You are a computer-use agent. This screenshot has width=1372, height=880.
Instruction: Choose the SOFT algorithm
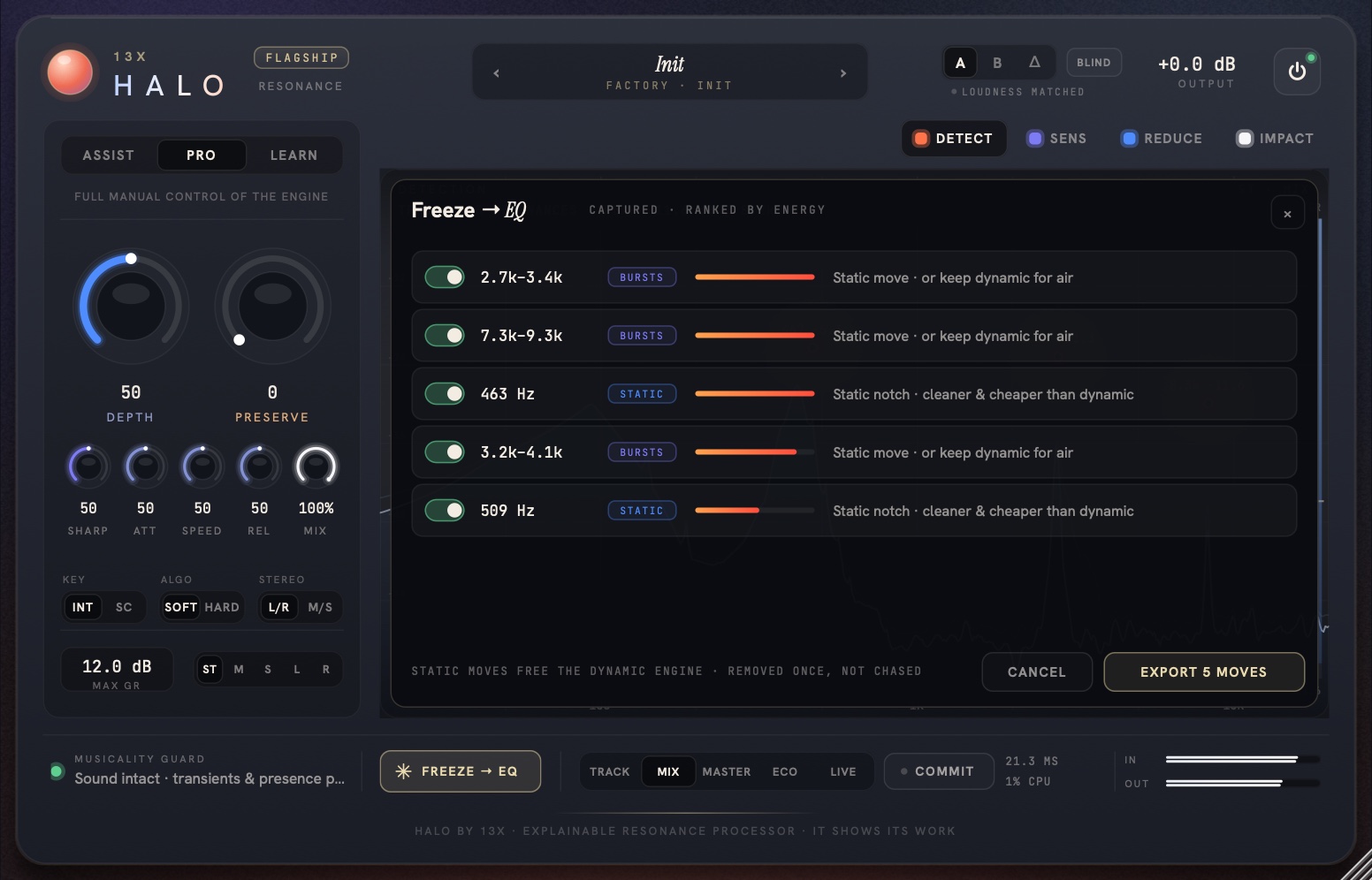[x=180, y=607]
